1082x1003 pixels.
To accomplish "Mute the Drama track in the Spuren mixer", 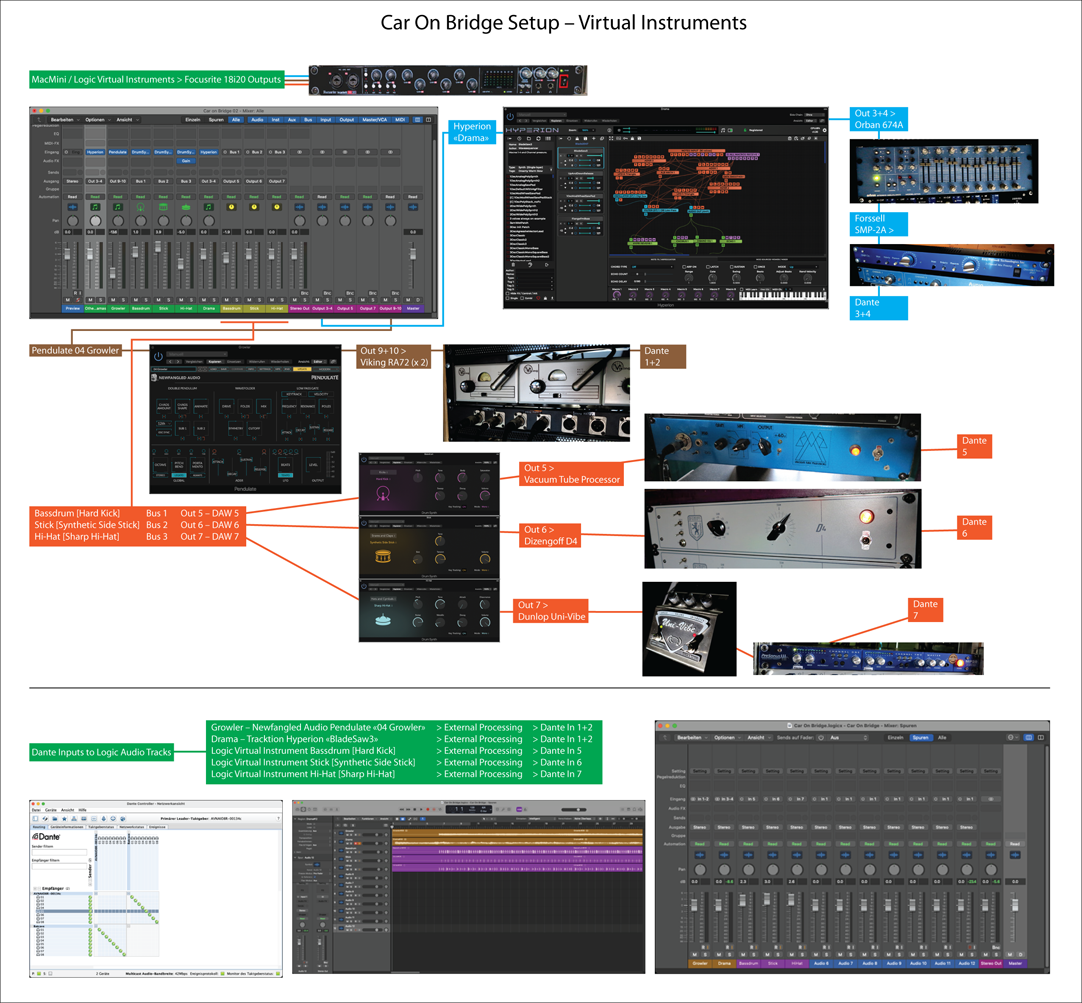I will pos(719,955).
